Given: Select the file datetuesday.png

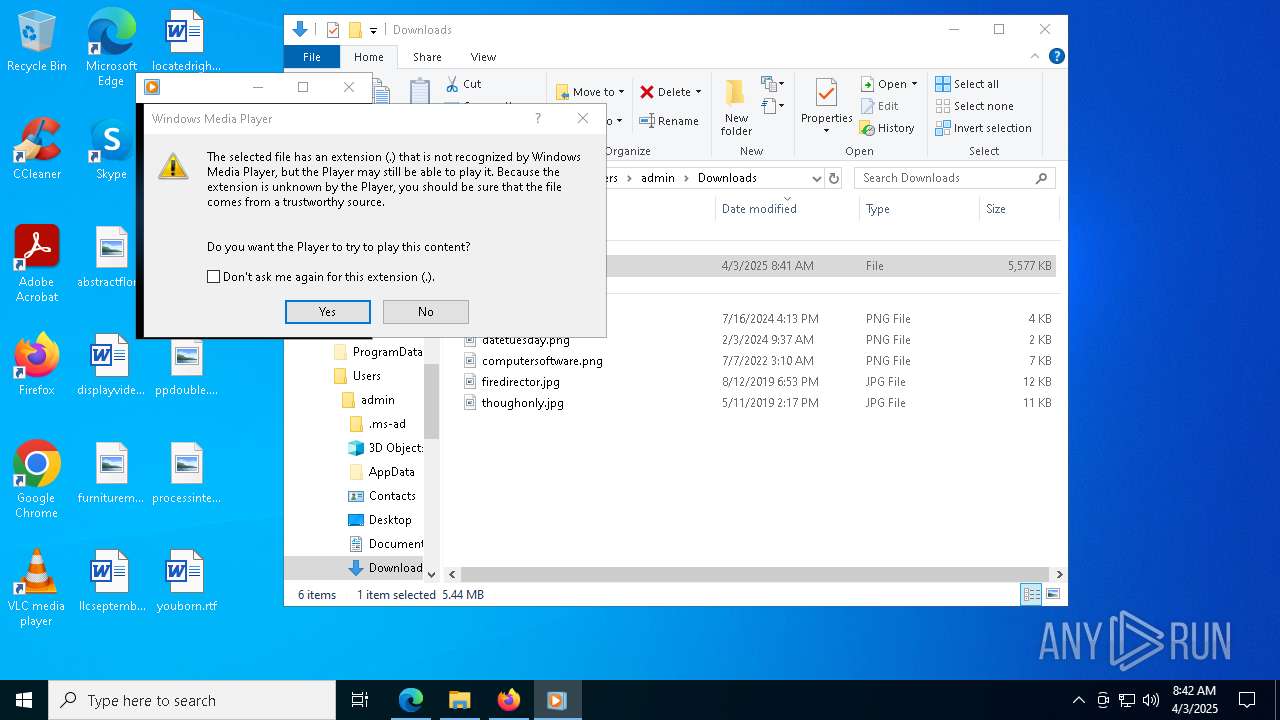Looking at the screenshot, I should [x=526, y=340].
